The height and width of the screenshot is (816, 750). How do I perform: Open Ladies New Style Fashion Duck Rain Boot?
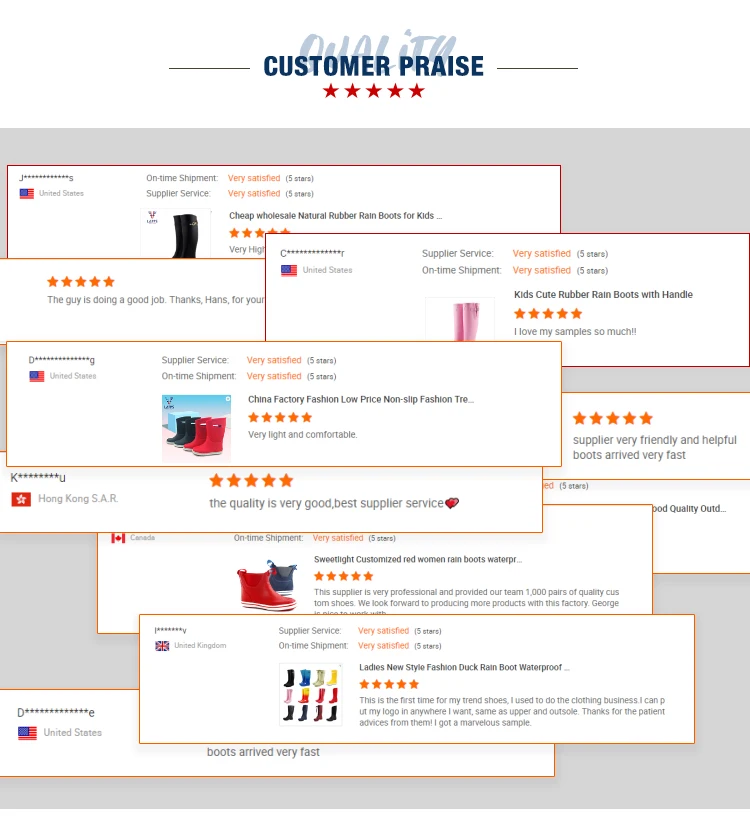coord(464,667)
